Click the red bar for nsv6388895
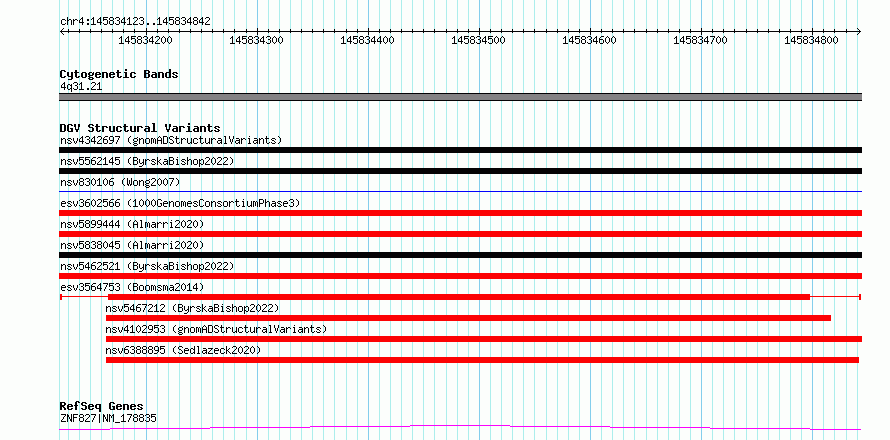The width and height of the screenshot is (890, 440). pyautogui.click(x=482, y=360)
